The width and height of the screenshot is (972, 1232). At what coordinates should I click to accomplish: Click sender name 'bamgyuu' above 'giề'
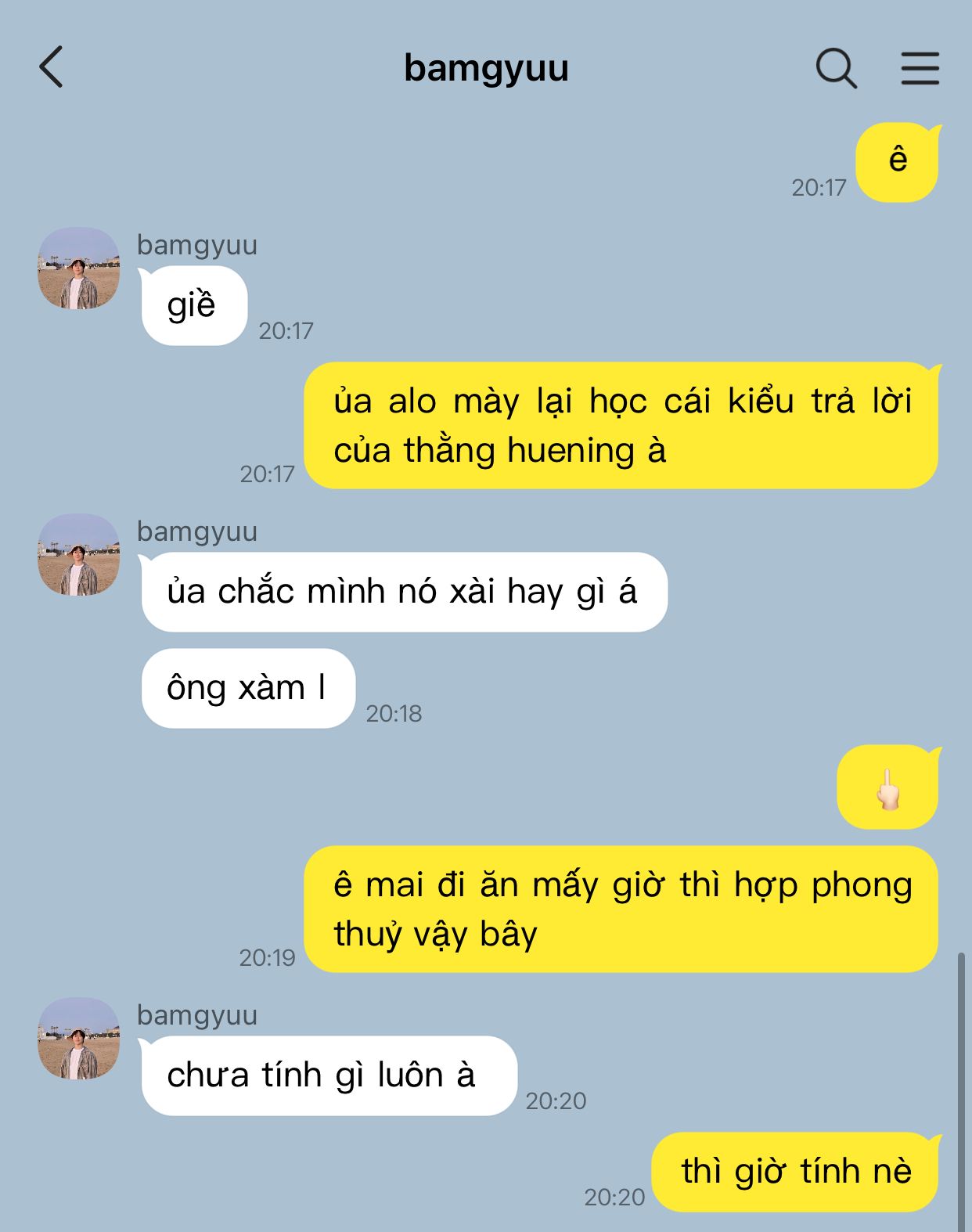(197, 245)
